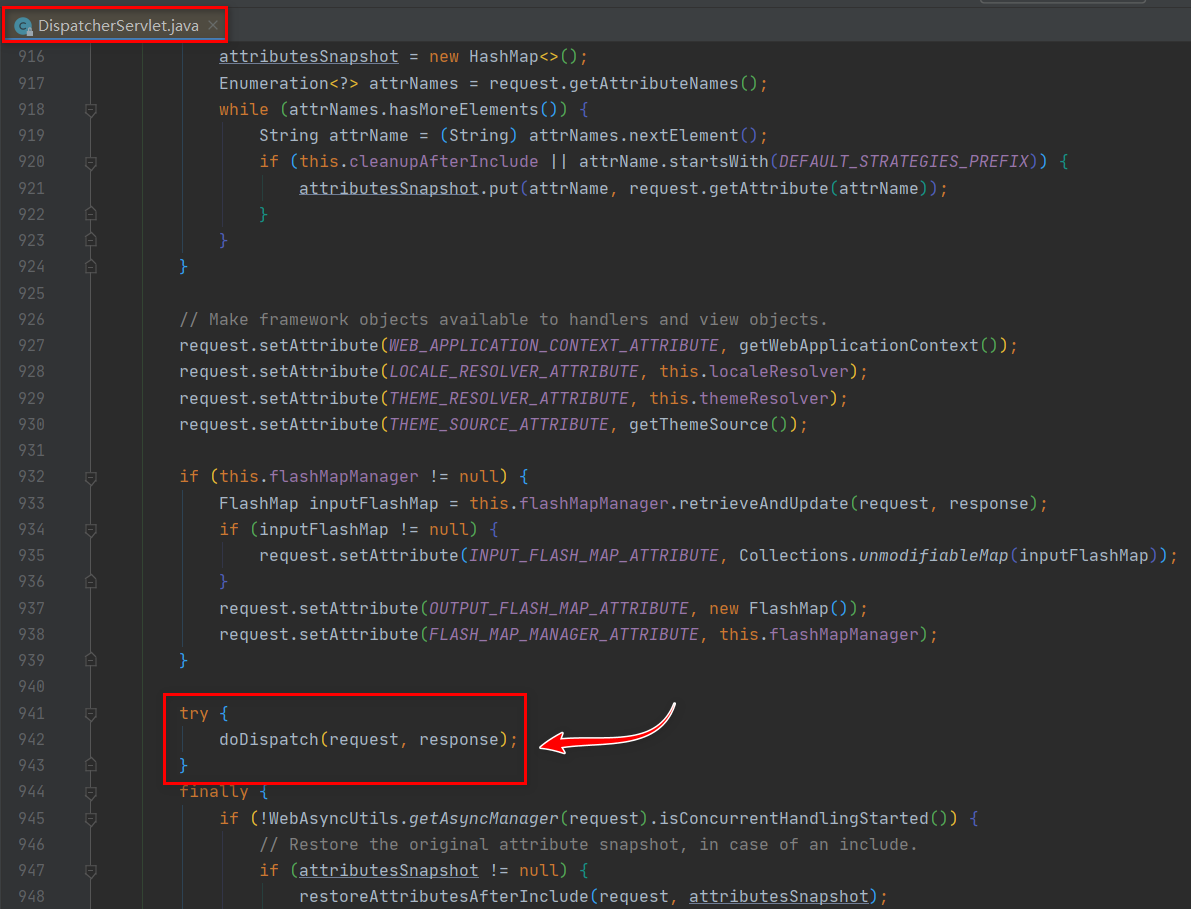Click HashMap constructor on line 916

coord(504,57)
